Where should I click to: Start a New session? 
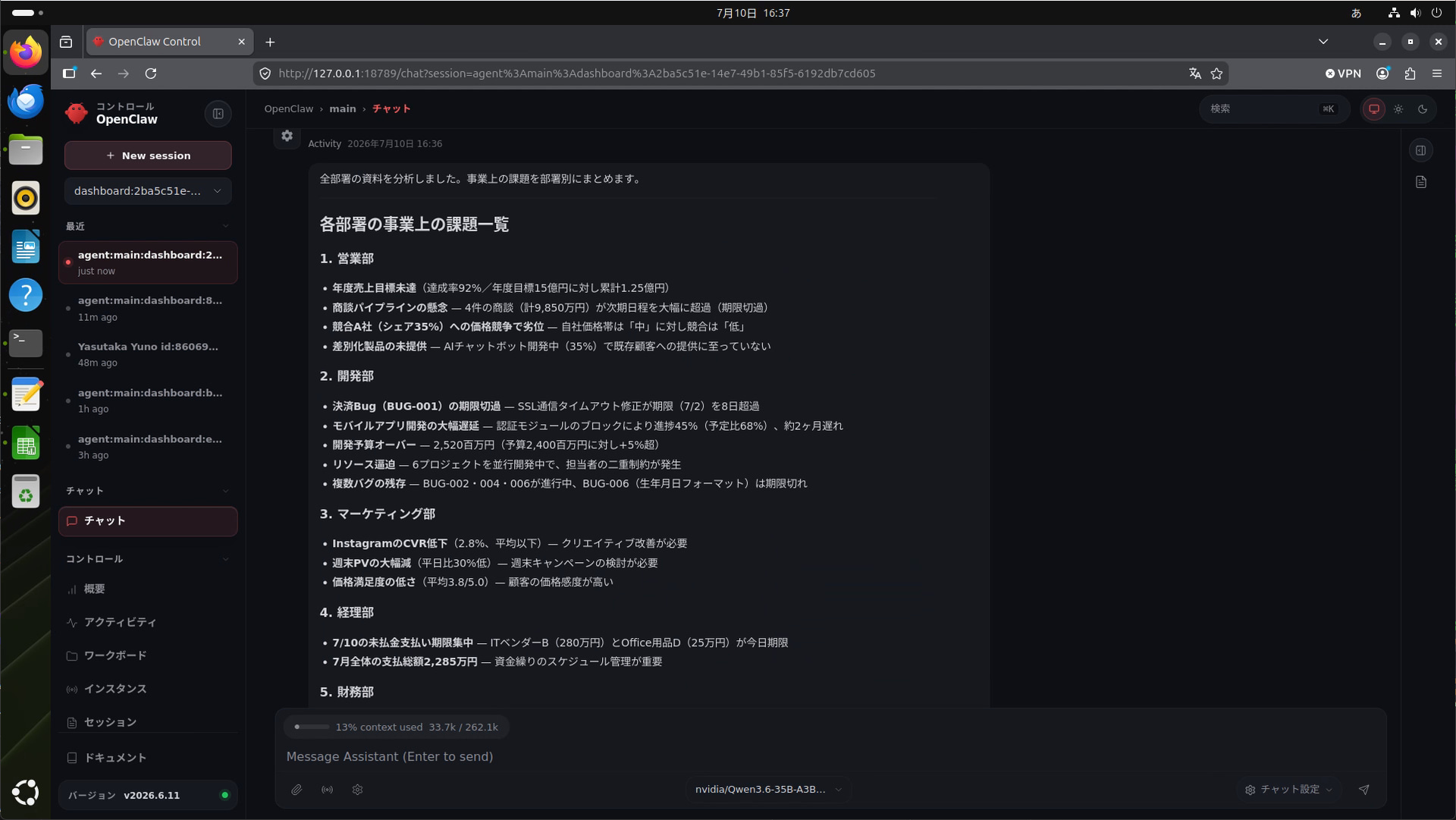click(148, 156)
